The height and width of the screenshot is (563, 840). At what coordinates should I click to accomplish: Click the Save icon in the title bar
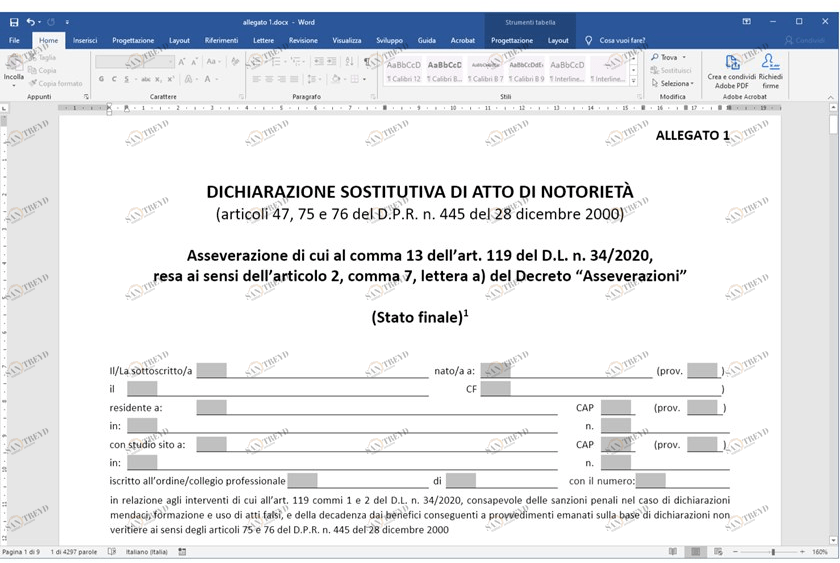[13, 21]
